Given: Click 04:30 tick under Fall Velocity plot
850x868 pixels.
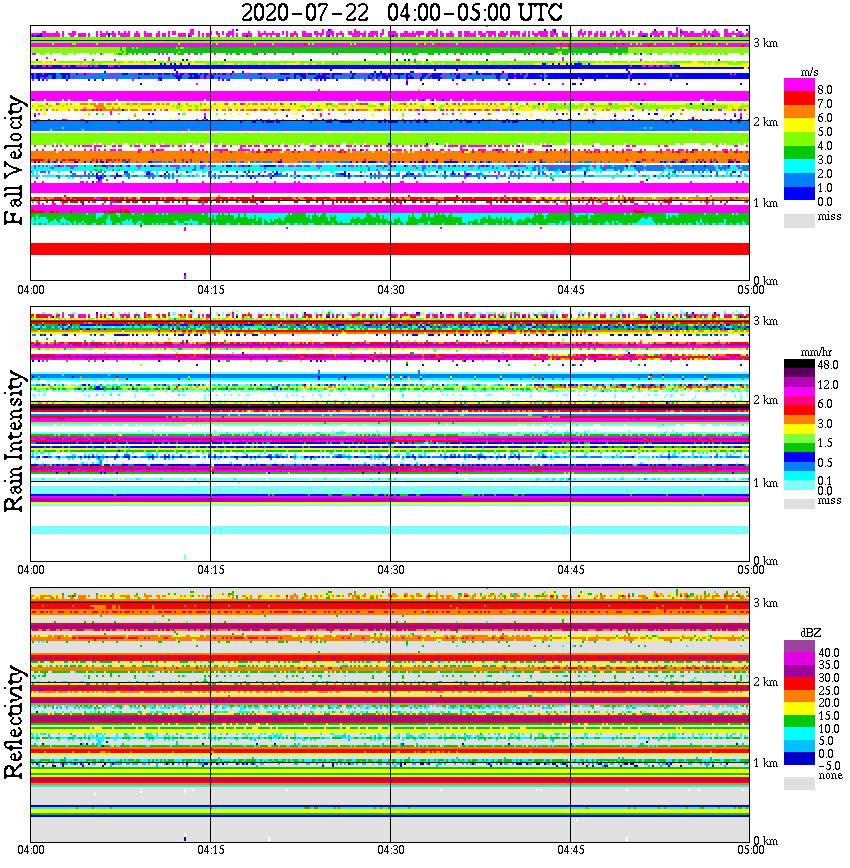Looking at the screenshot, I should [391, 290].
